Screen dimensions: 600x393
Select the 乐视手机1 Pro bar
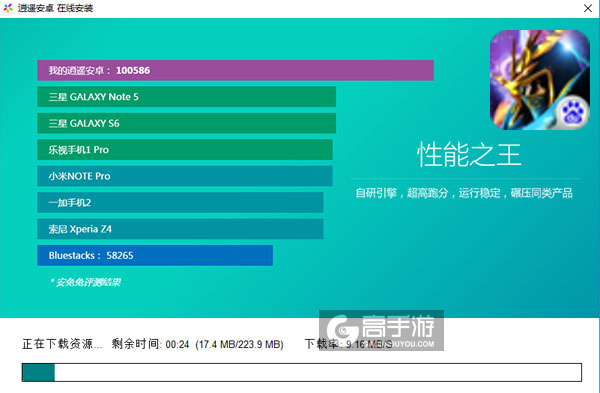tap(185, 150)
